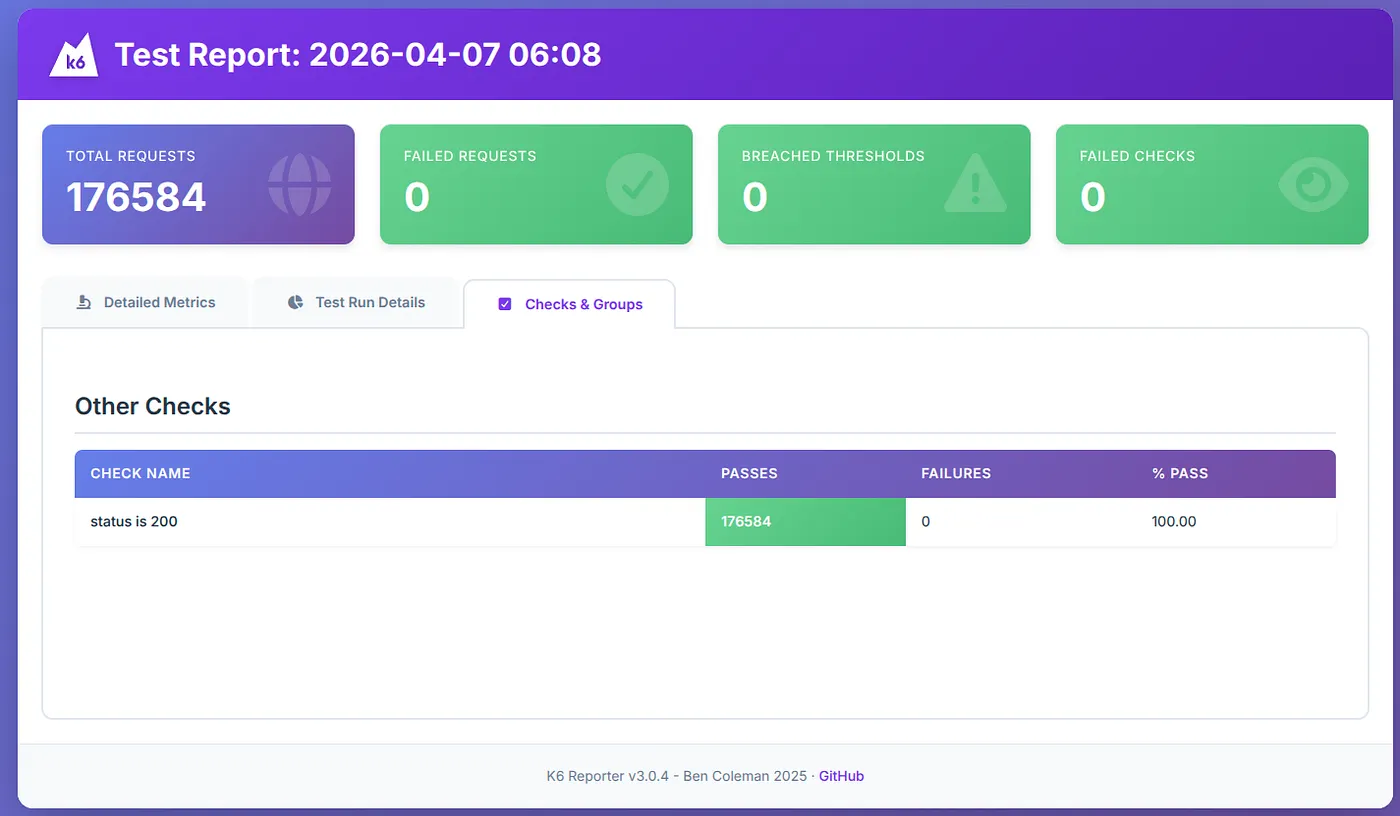Viewport: 1400px width, 816px height.
Task: Click the total requests value 176584
Action: coord(136,197)
